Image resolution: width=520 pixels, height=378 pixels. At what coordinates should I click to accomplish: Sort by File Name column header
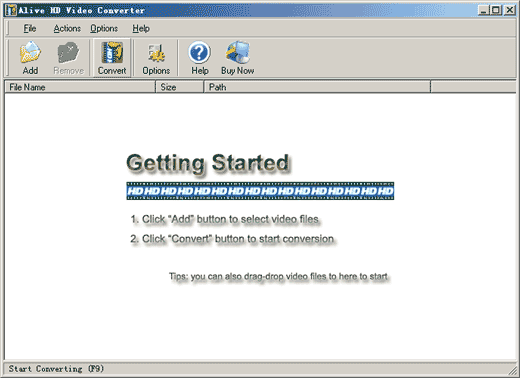point(80,87)
